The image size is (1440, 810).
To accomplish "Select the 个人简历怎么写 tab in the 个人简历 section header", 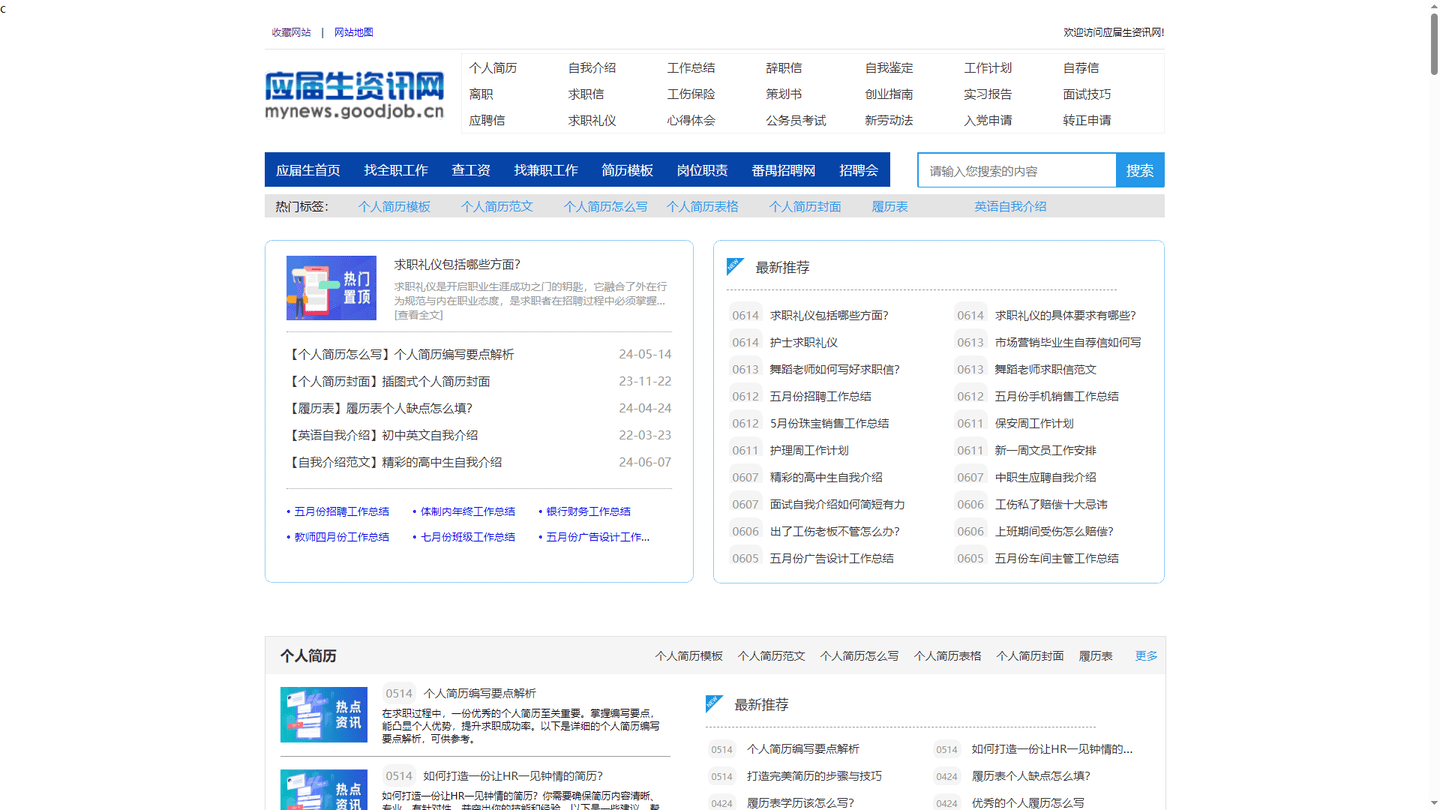I will pos(859,656).
